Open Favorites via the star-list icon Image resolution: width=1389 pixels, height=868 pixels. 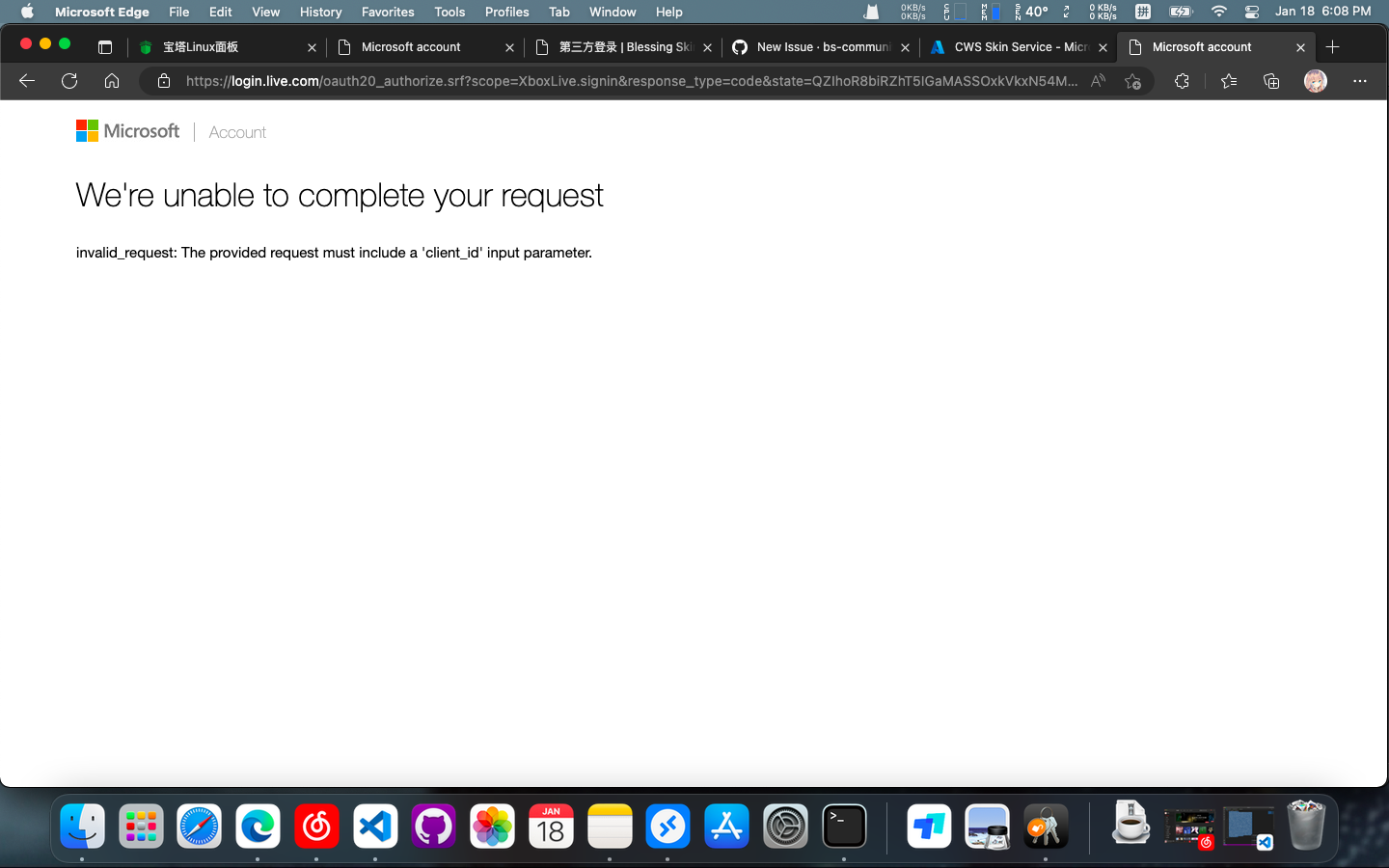(1229, 81)
